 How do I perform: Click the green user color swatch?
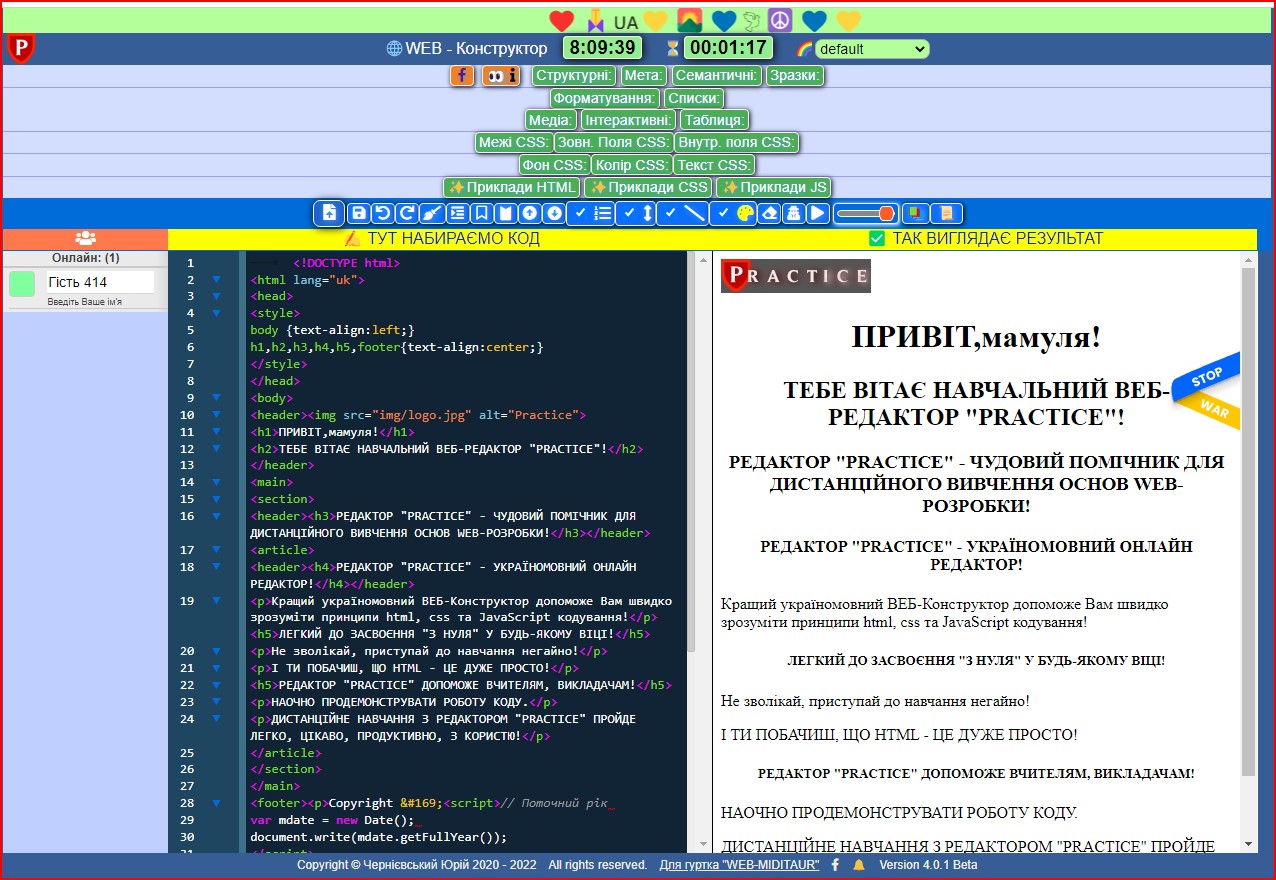(22, 283)
